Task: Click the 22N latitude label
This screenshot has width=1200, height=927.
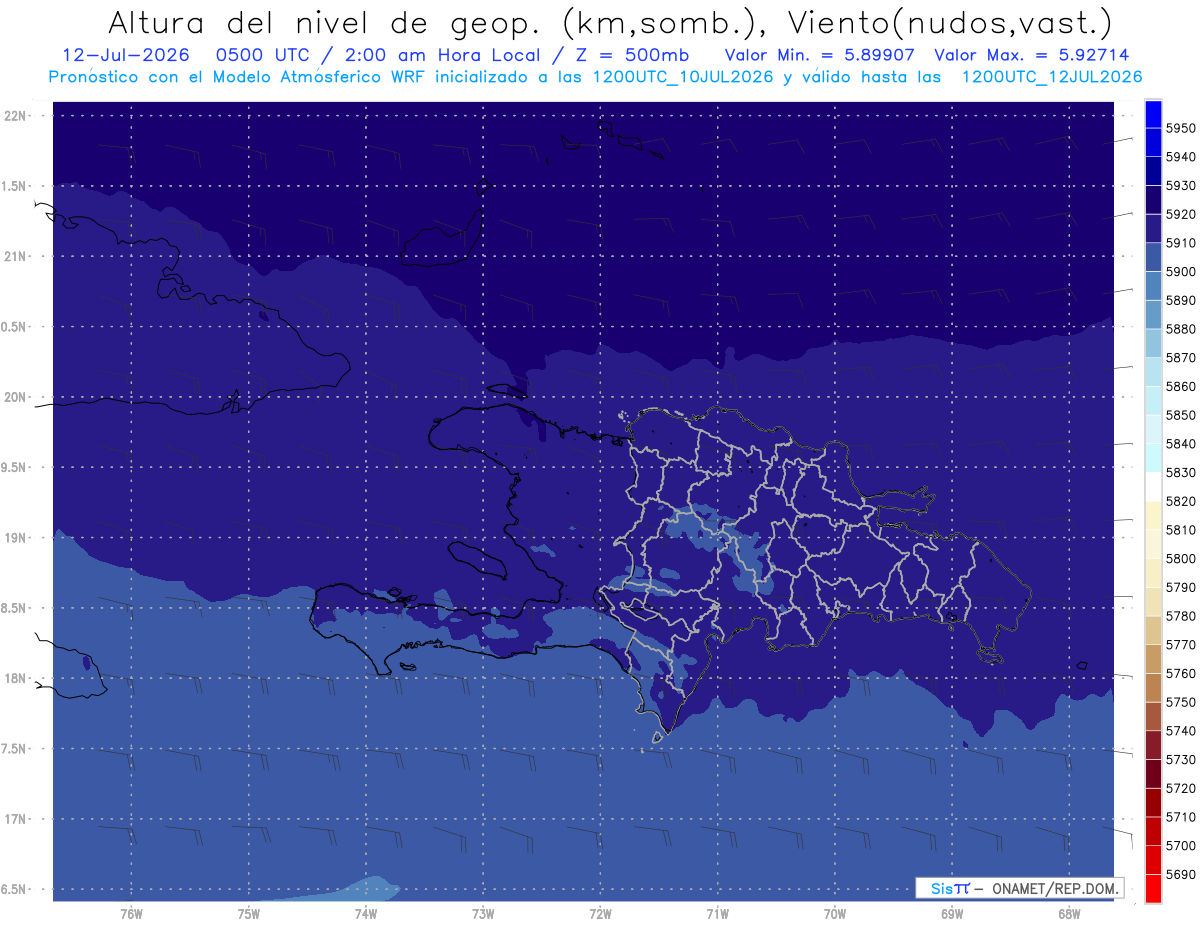Action: click(14, 115)
